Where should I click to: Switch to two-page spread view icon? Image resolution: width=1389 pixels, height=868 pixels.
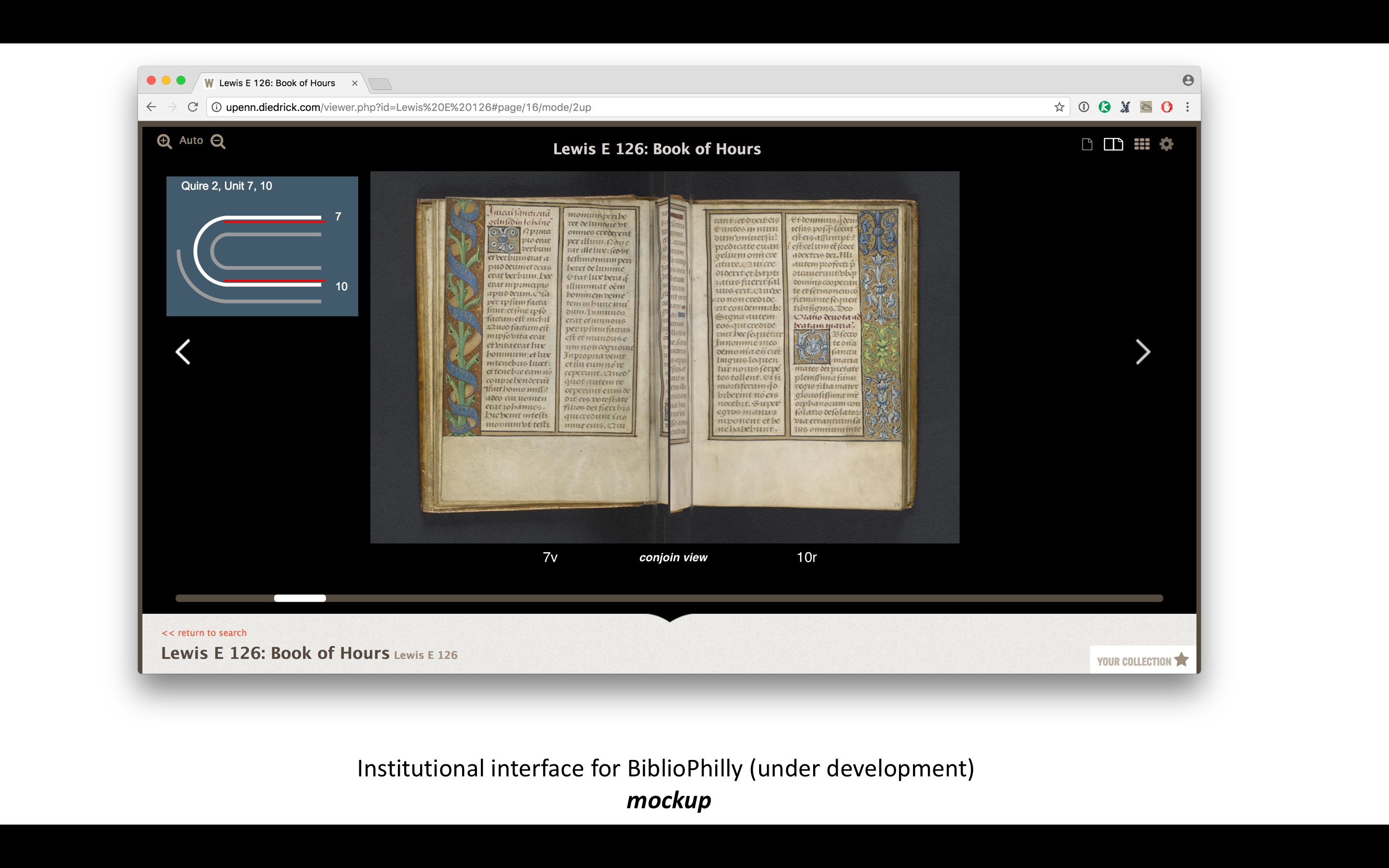pyautogui.click(x=1113, y=144)
